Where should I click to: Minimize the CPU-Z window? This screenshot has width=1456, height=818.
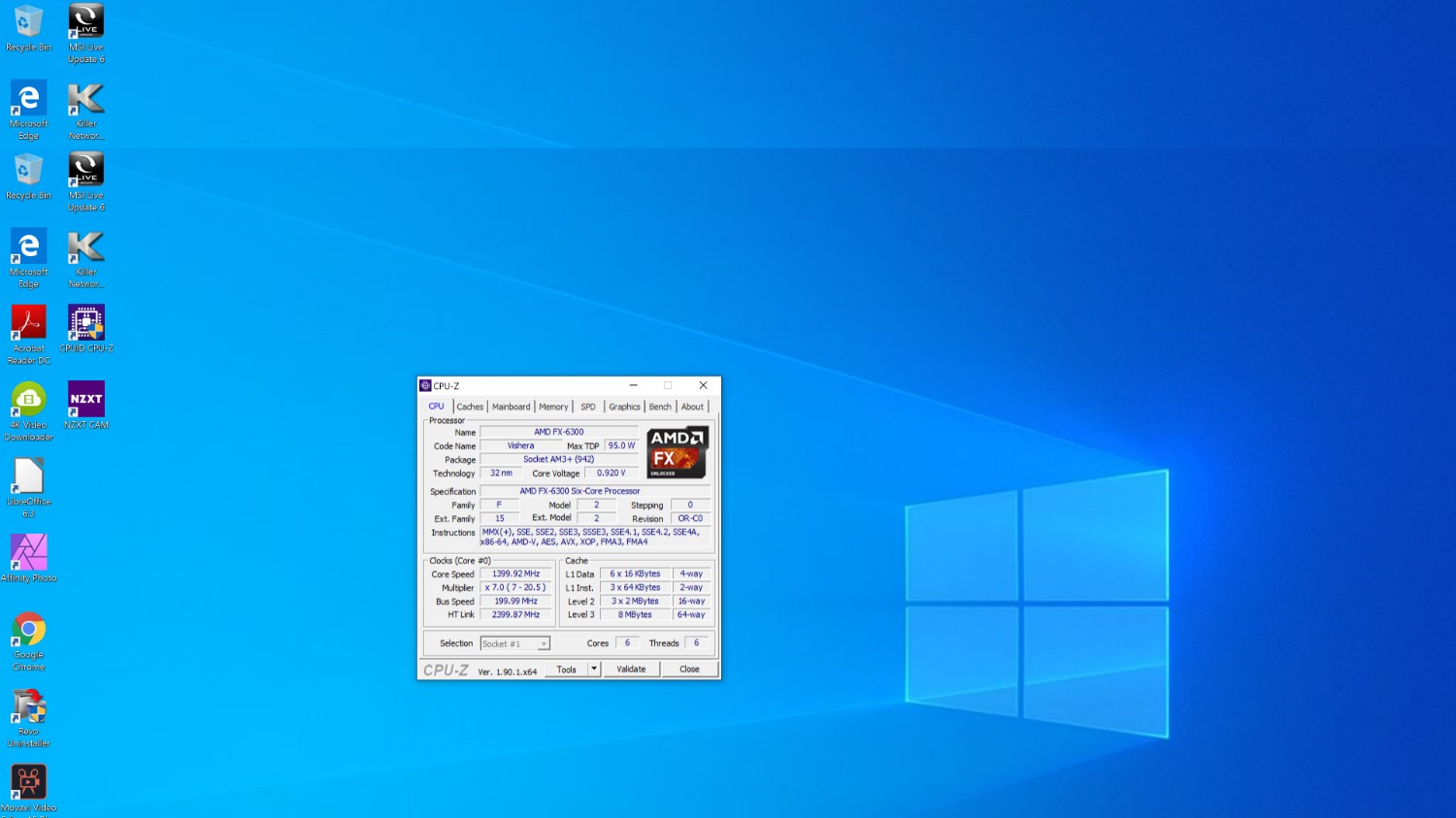tap(633, 385)
